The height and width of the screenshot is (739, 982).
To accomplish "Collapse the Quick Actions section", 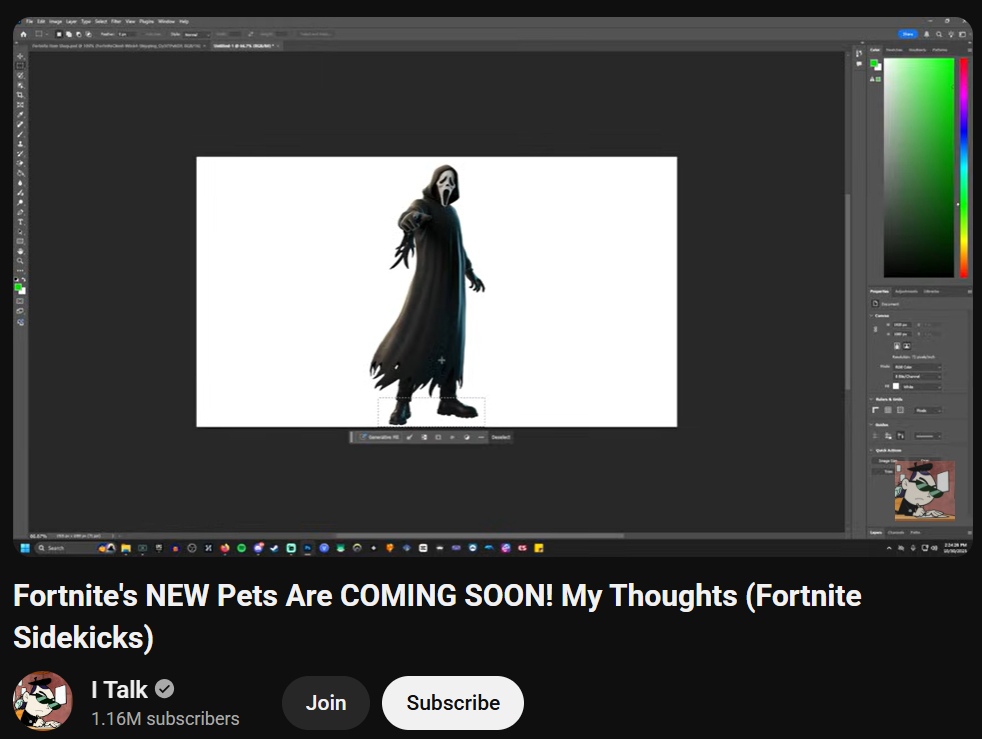I will [x=871, y=450].
